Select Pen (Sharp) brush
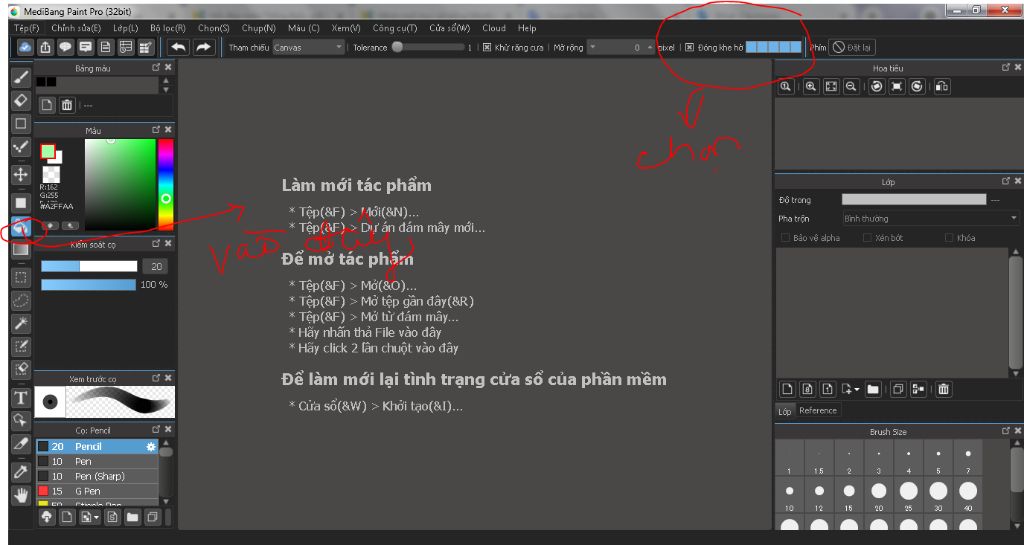 pyautogui.click(x=97, y=476)
